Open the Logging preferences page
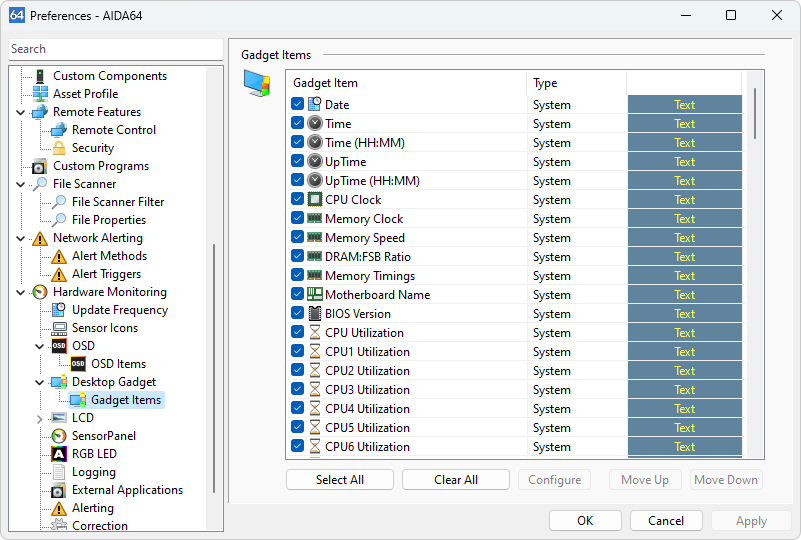Screen dimensions: 801x540 pyautogui.click(x=93, y=472)
